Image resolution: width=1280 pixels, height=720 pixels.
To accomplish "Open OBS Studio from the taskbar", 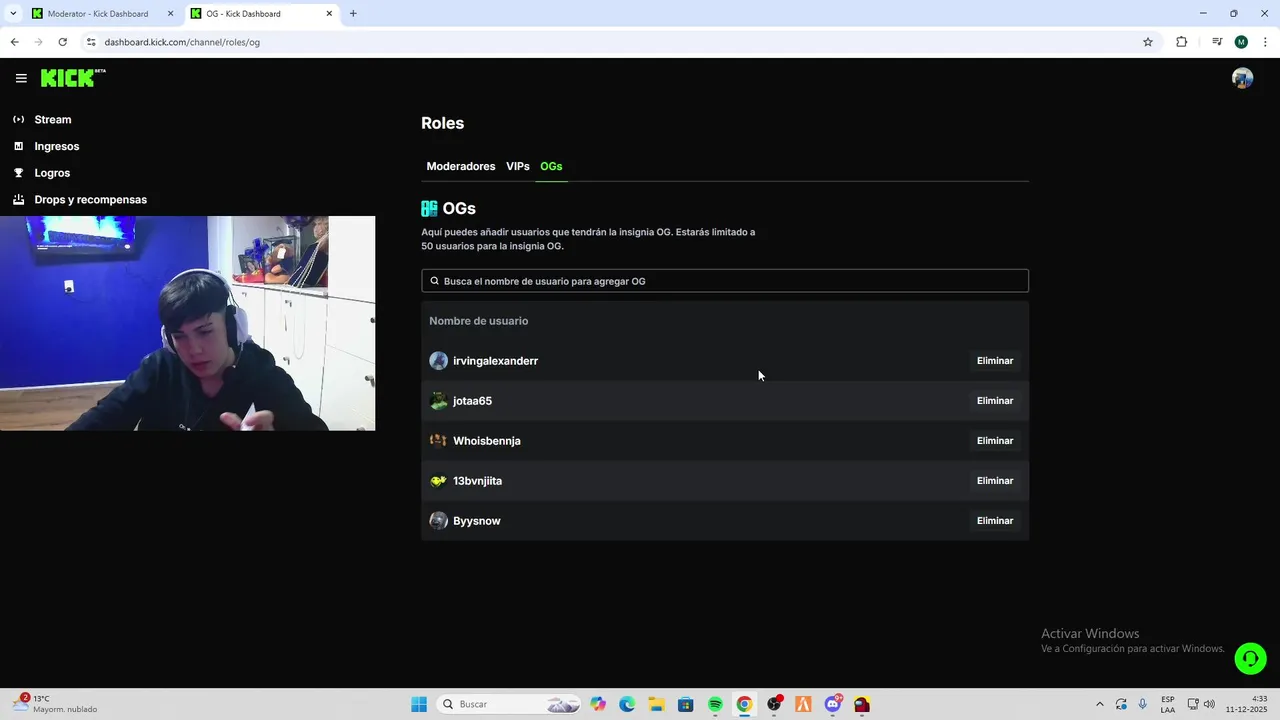I will click(x=774, y=704).
